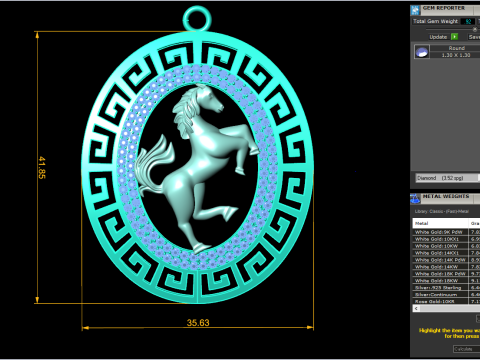
Task: Click the 41.85 height dimension label
Action: coord(42,168)
